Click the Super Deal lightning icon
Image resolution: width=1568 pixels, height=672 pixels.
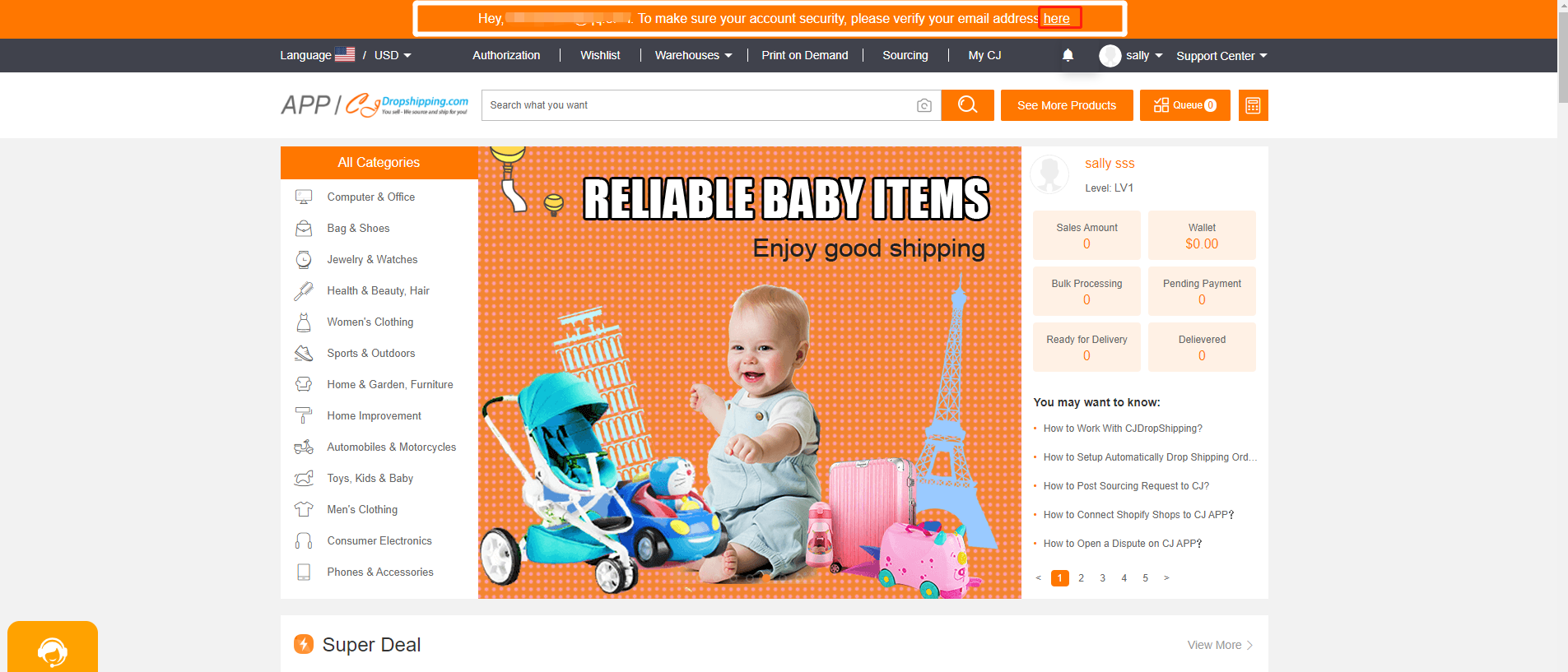pos(304,644)
